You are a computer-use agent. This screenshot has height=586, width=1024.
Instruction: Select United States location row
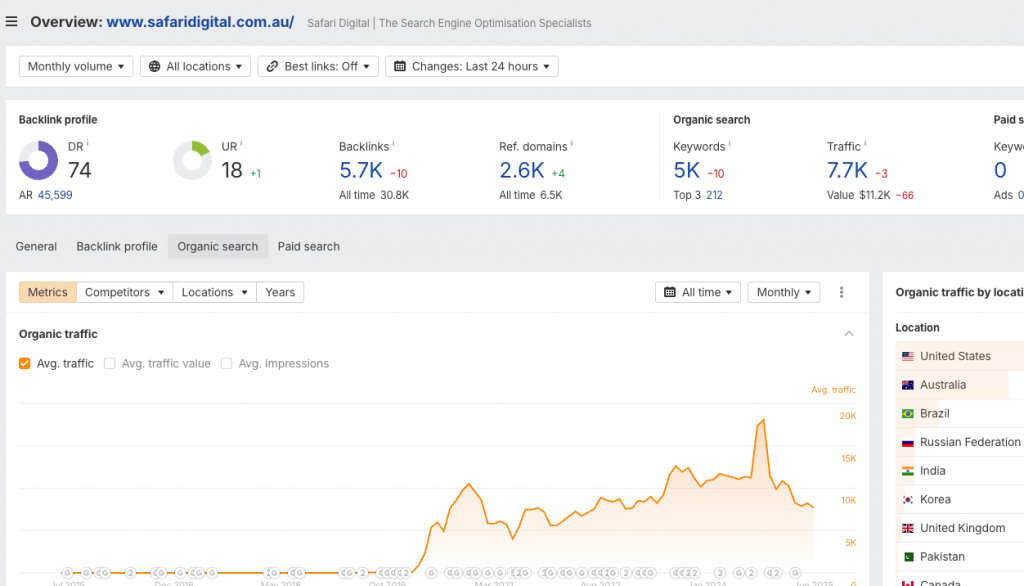point(959,356)
